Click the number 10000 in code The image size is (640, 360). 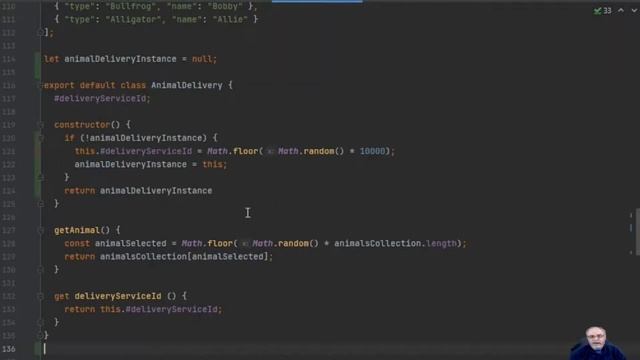tap(372, 151)
